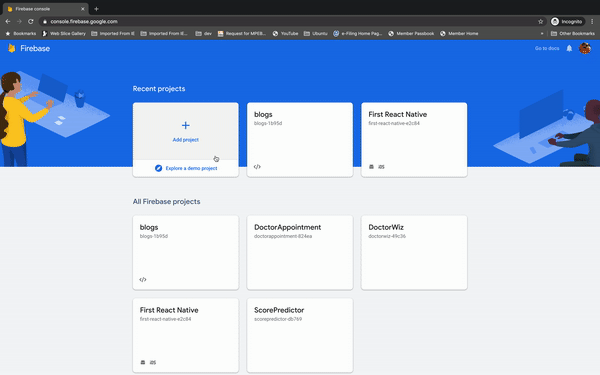Expand the bookmarks overflow chevron
The height and width of the screenshot is (375, 600).
point(542,34)
